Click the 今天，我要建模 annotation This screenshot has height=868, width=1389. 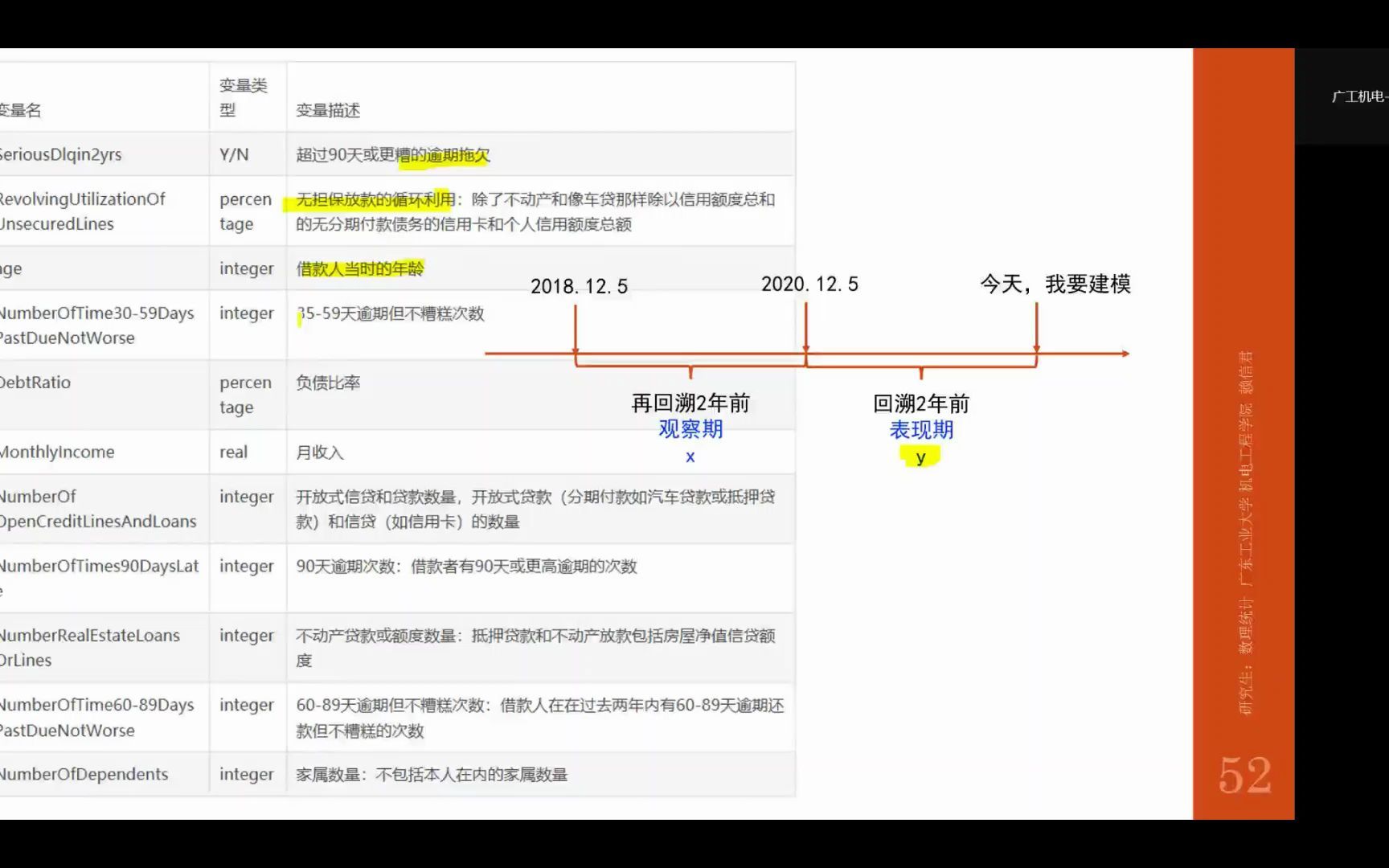1055,285
